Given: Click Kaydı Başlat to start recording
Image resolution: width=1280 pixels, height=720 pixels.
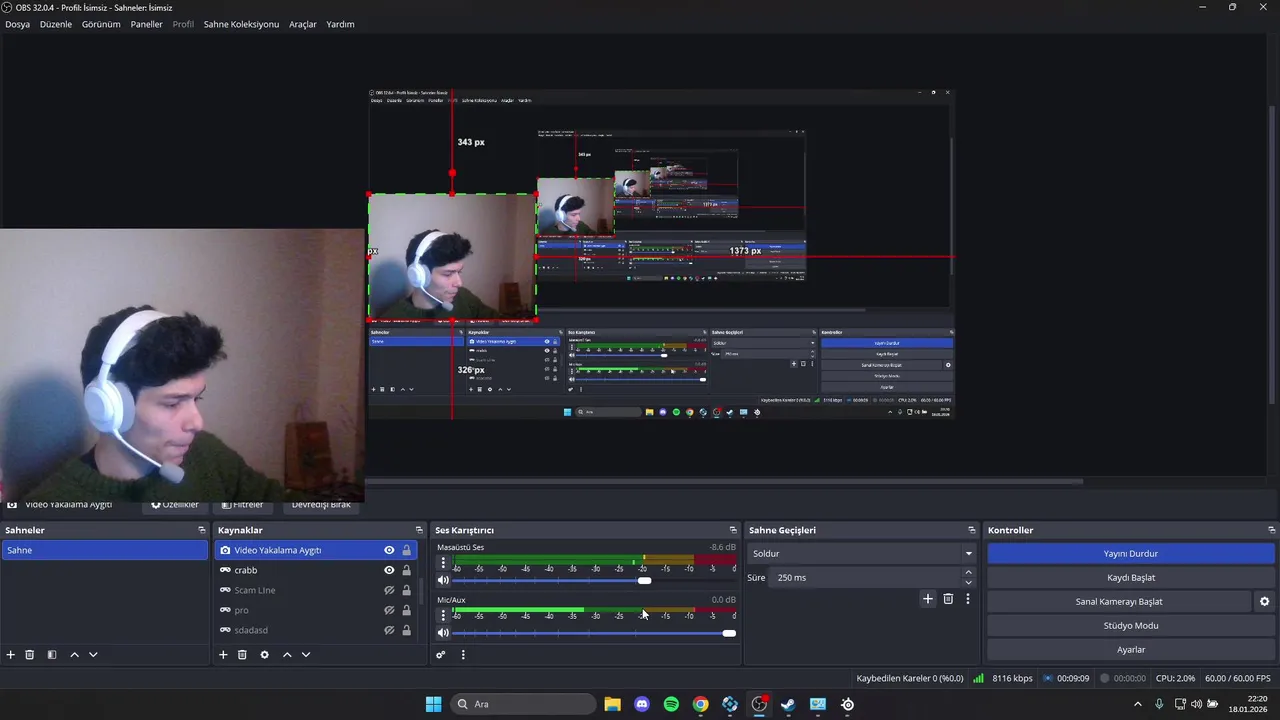Looking at the screenshot, I should [x=1131, y=577].
